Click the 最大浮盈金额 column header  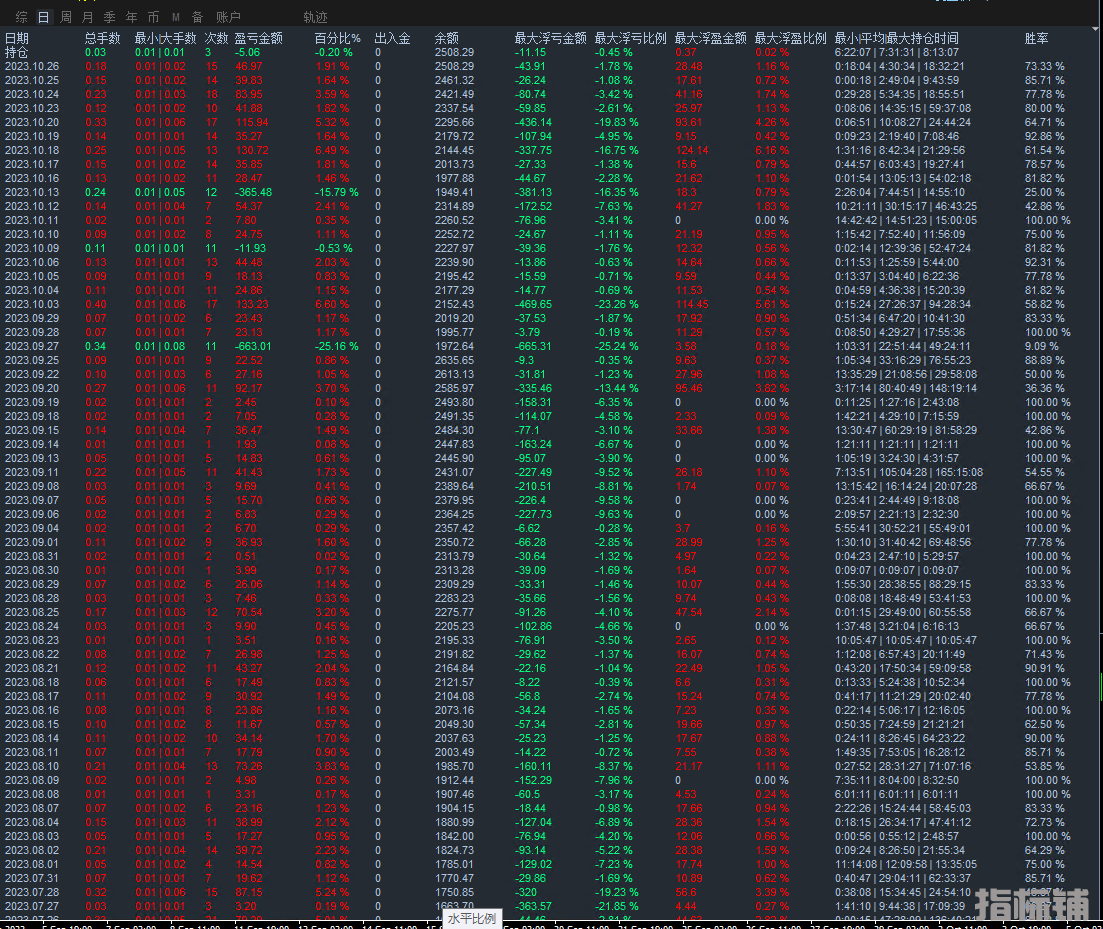pyautogui.click(x=710, y=38)
